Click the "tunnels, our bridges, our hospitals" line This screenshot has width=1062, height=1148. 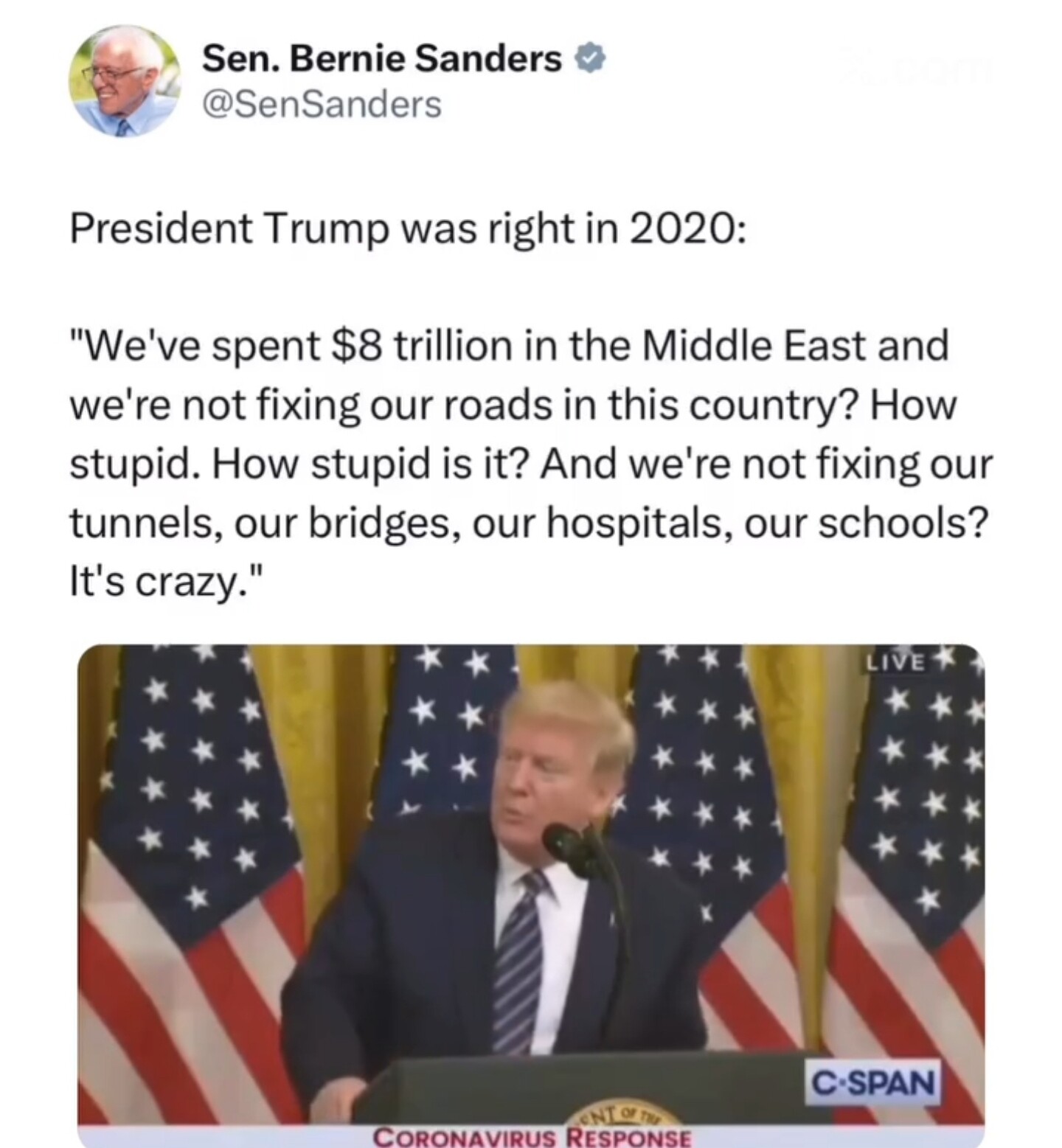coord(401,523)
